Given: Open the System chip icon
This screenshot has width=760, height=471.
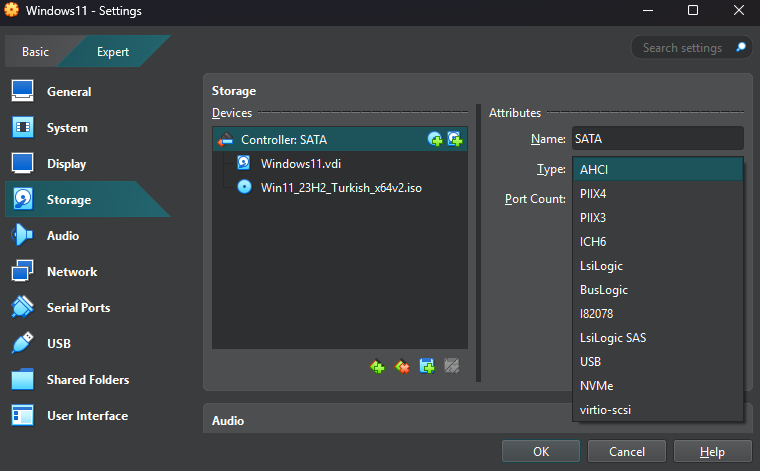Looking at the screenshot, I should click(x=22, y=127).
